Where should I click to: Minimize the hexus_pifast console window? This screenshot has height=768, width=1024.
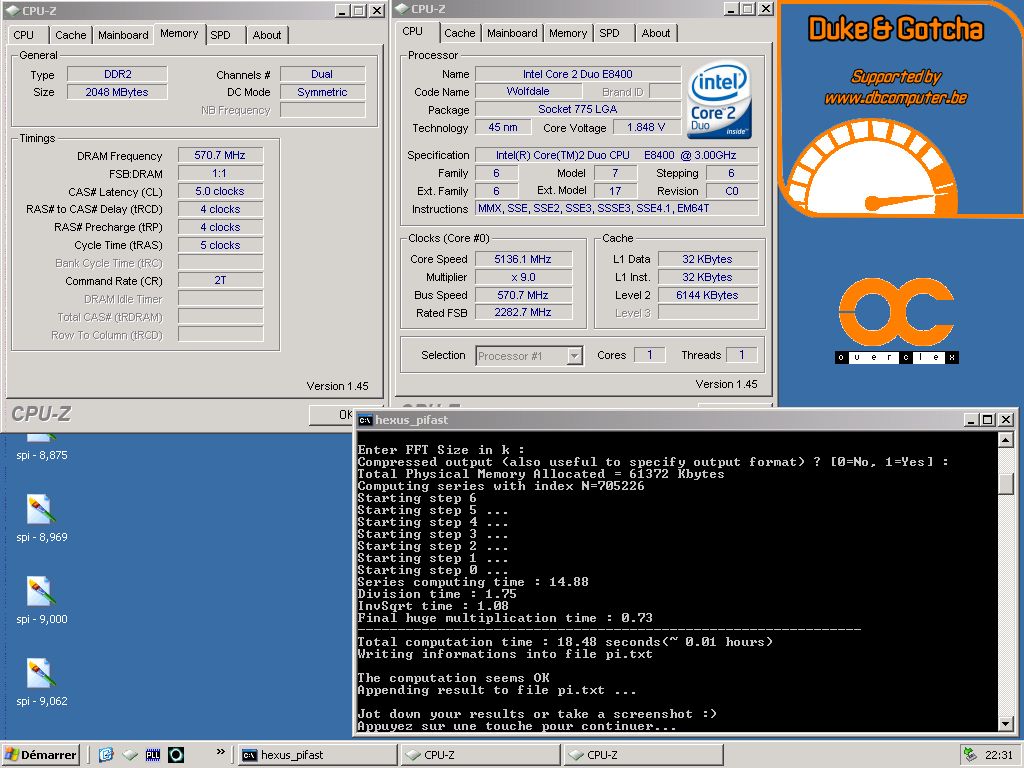click(971, 420)
